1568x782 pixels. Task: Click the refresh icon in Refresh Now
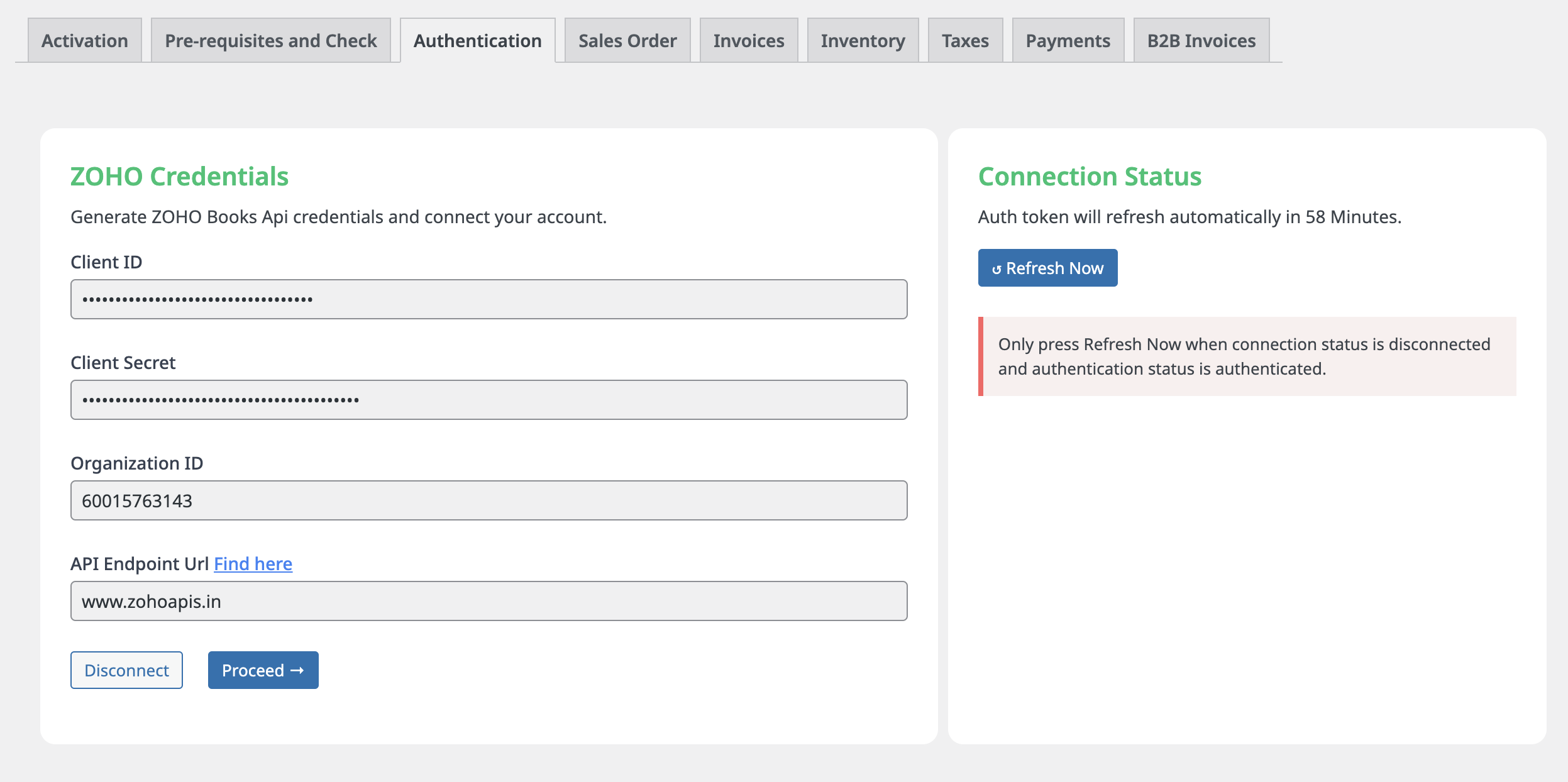point(997,270)
